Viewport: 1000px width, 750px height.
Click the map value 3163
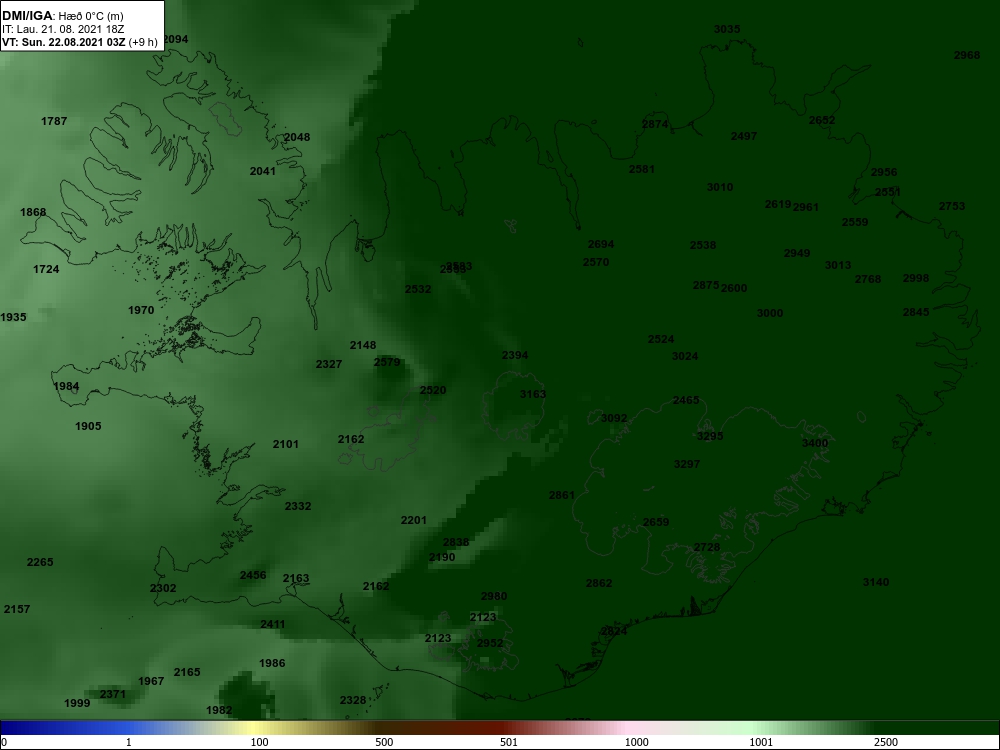pyautogui.click(x=533, y=394)
